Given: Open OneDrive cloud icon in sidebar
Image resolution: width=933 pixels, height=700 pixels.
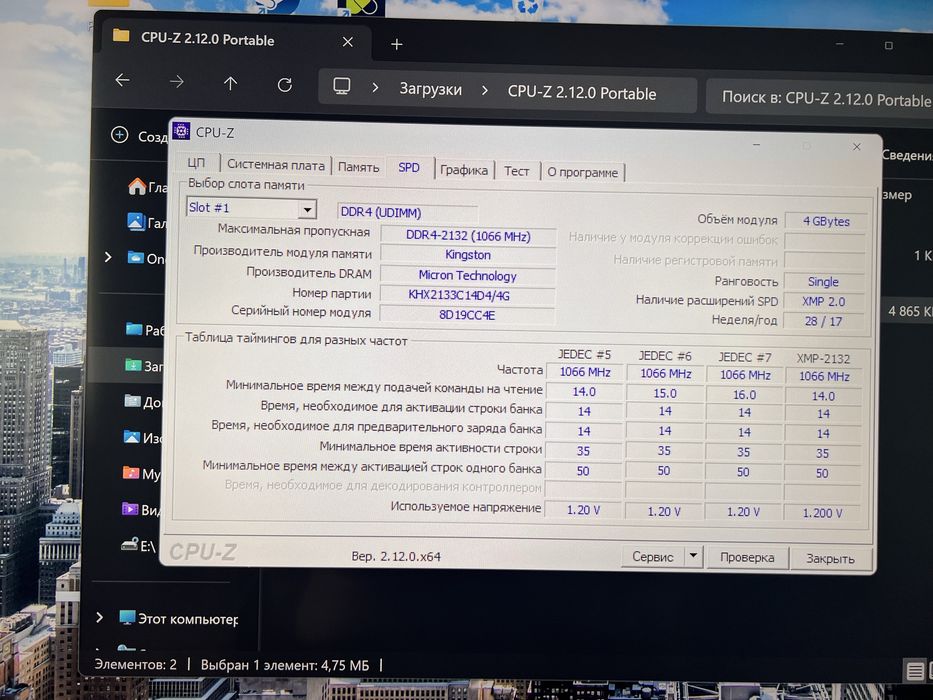Looking at the screenshot, I should [x=136, y=258].
